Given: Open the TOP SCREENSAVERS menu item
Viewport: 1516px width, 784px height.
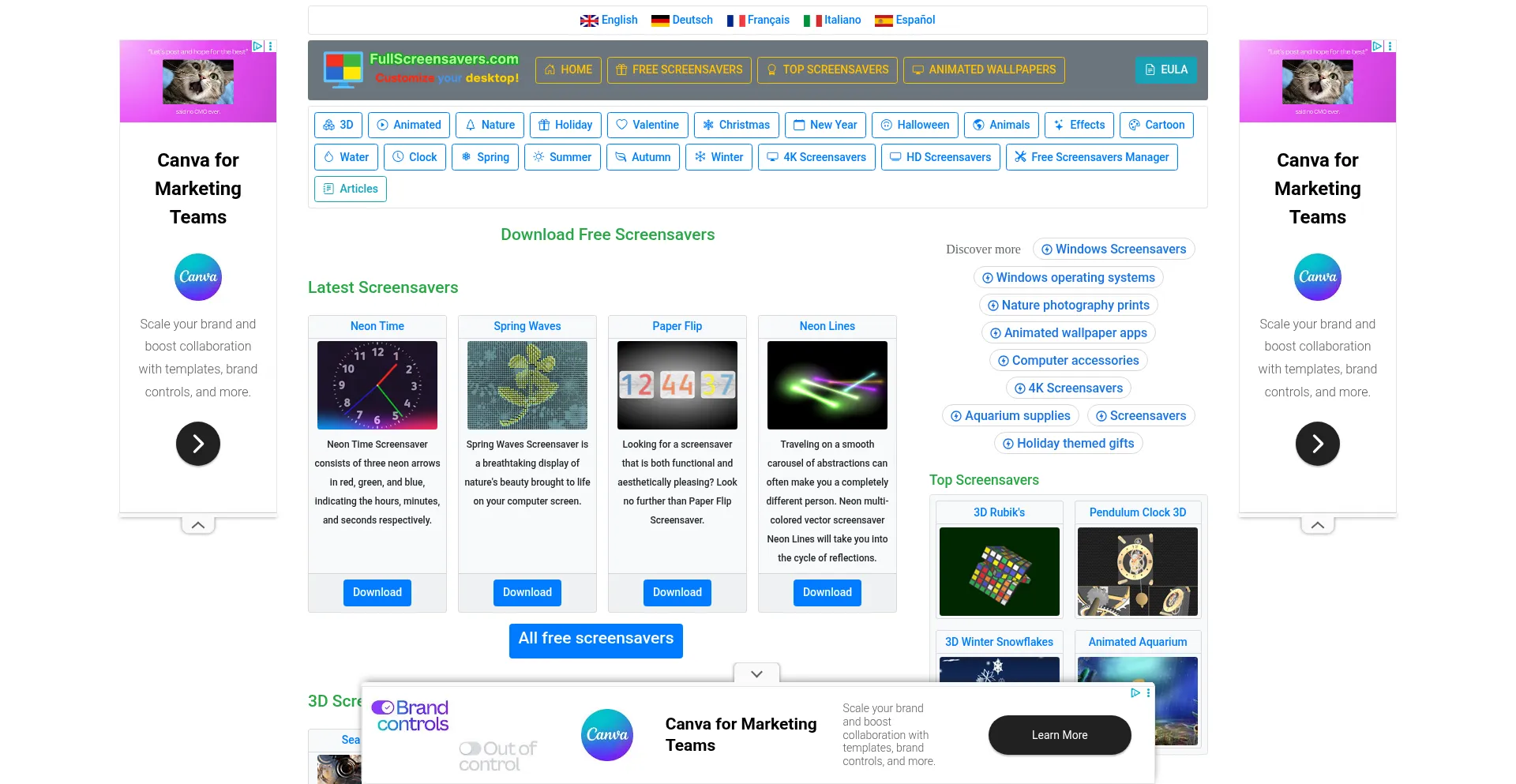Looking at the screenshot, I should click(x=827, y=69).
